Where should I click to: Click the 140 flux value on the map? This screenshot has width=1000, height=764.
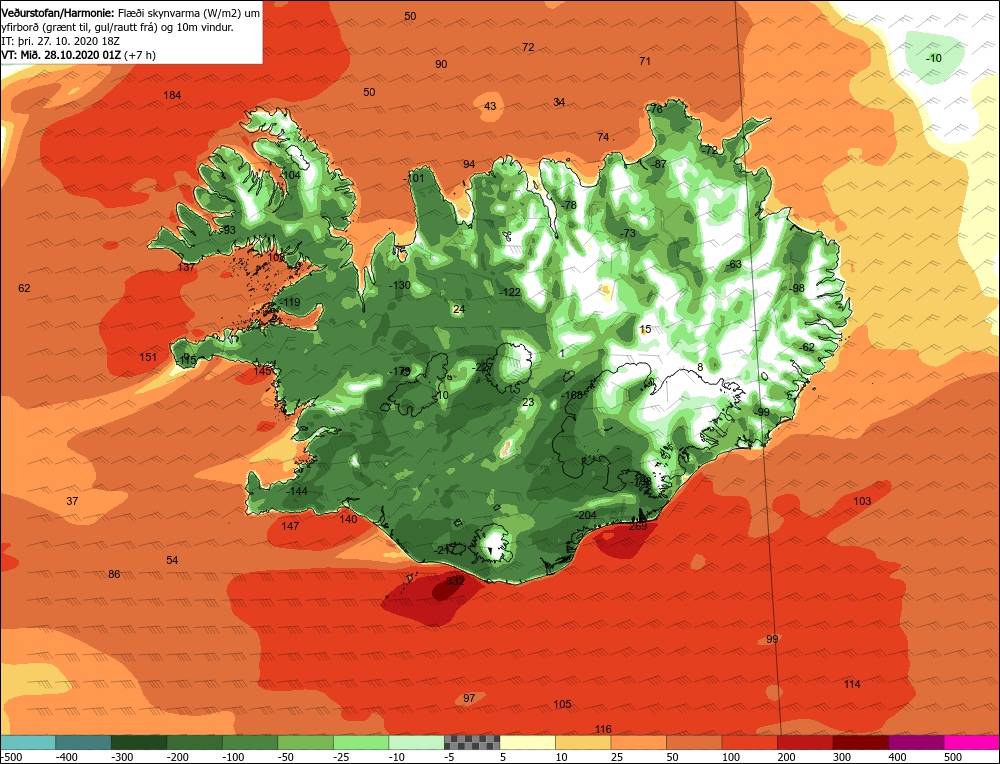click(x=348, y=519)
